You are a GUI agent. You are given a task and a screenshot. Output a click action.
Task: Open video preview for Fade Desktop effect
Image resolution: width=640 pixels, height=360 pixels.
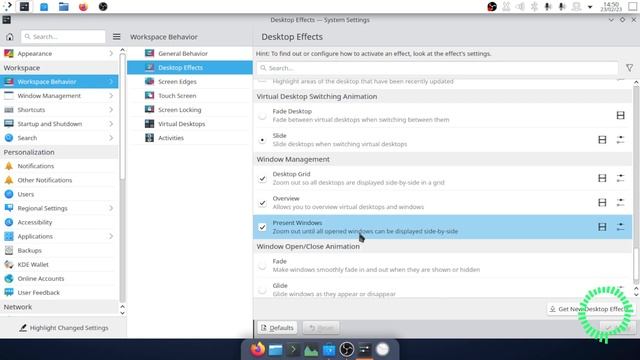pyautogui.click(x=620, y=116)
